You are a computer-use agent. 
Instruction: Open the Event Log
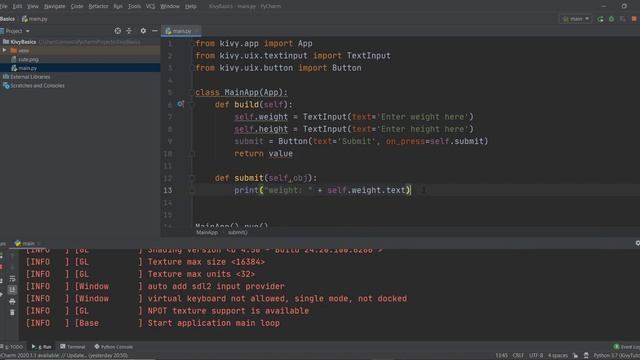tap(627, 347)
